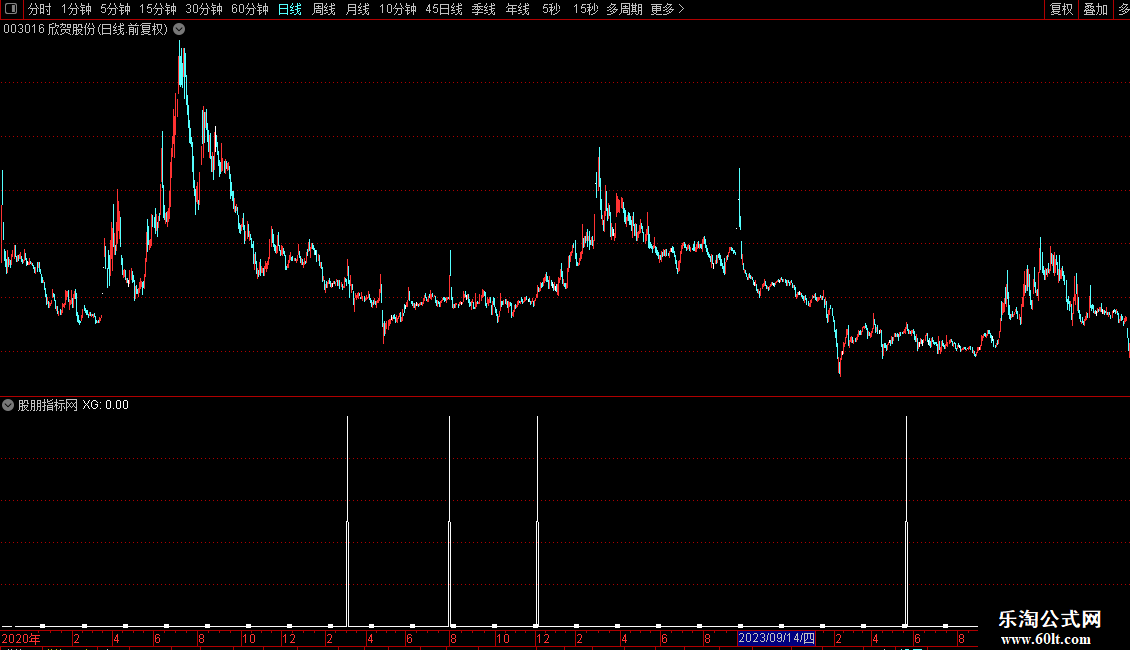Switch to 分时 intraday view

point(40,9)
